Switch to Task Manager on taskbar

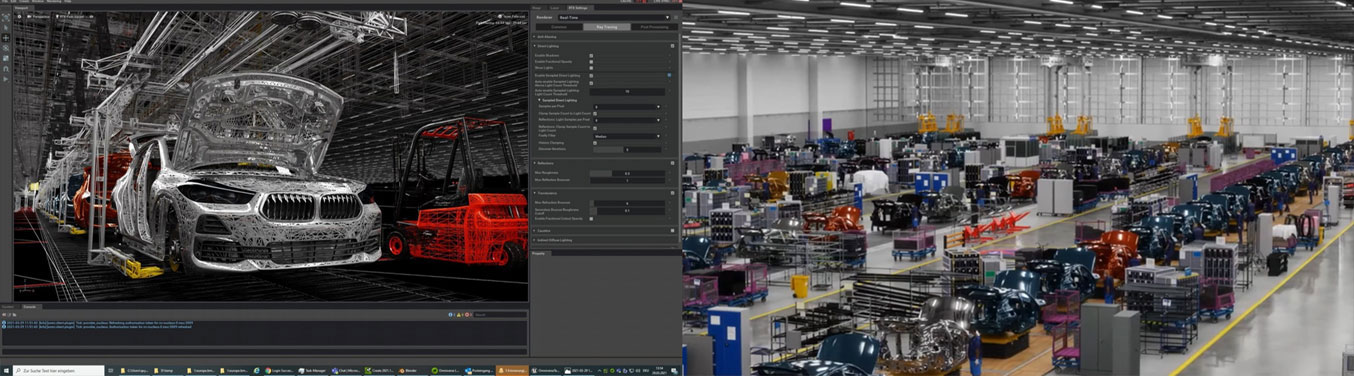[x=313, y=370]
